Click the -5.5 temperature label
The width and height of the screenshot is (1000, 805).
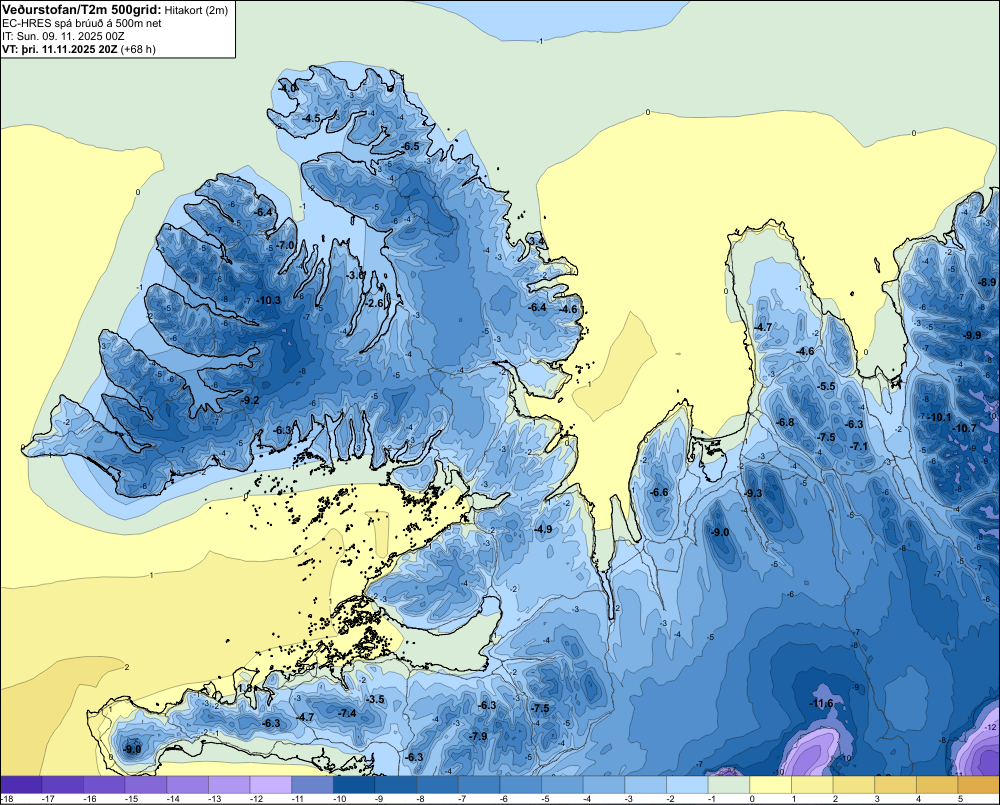click(826, 386)
